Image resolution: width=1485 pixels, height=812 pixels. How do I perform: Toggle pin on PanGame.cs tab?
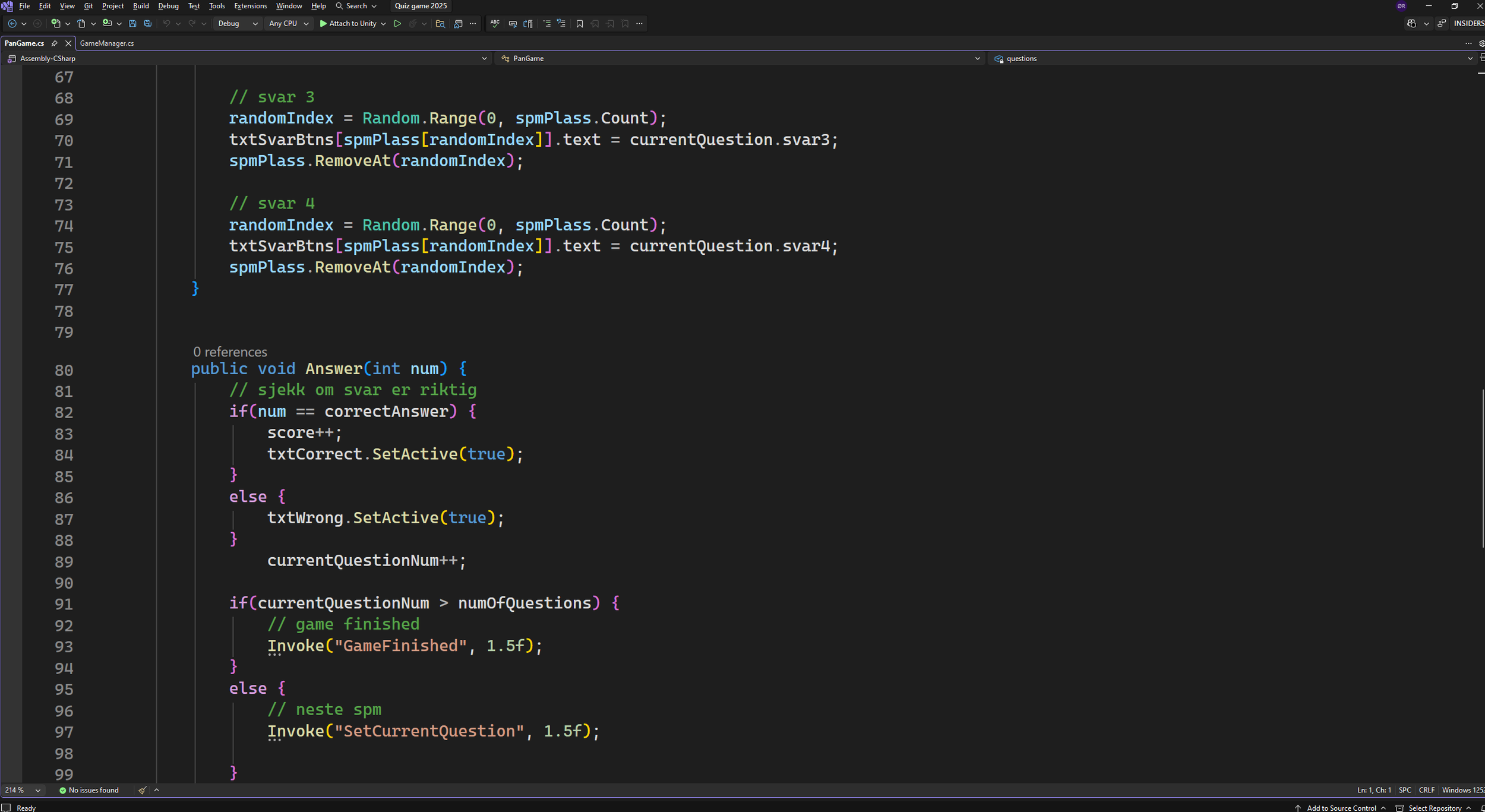pos(54,43)
